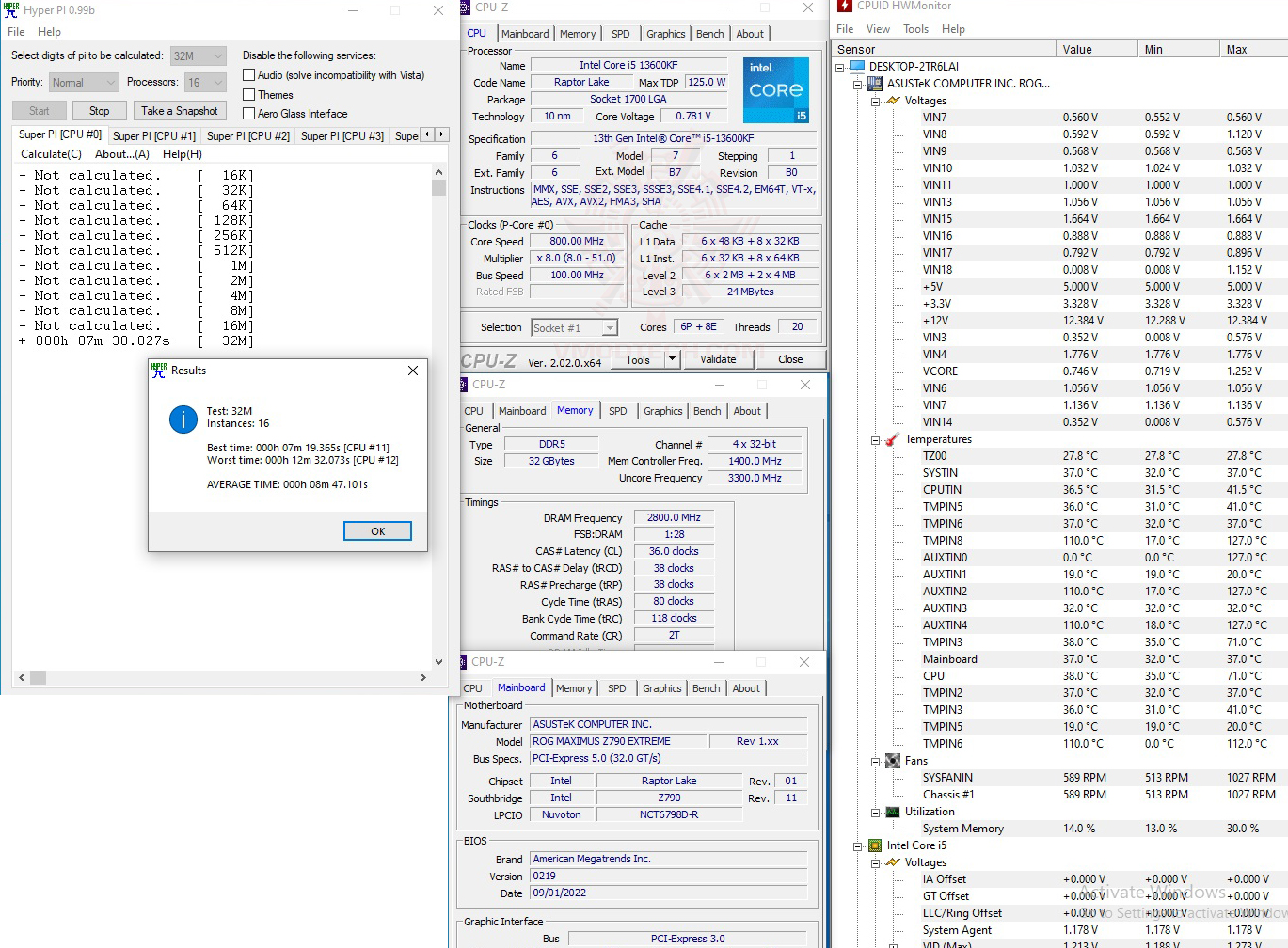
Task: Collapse the Intel Core i5 tree expander
Action: tap(858, 845)
